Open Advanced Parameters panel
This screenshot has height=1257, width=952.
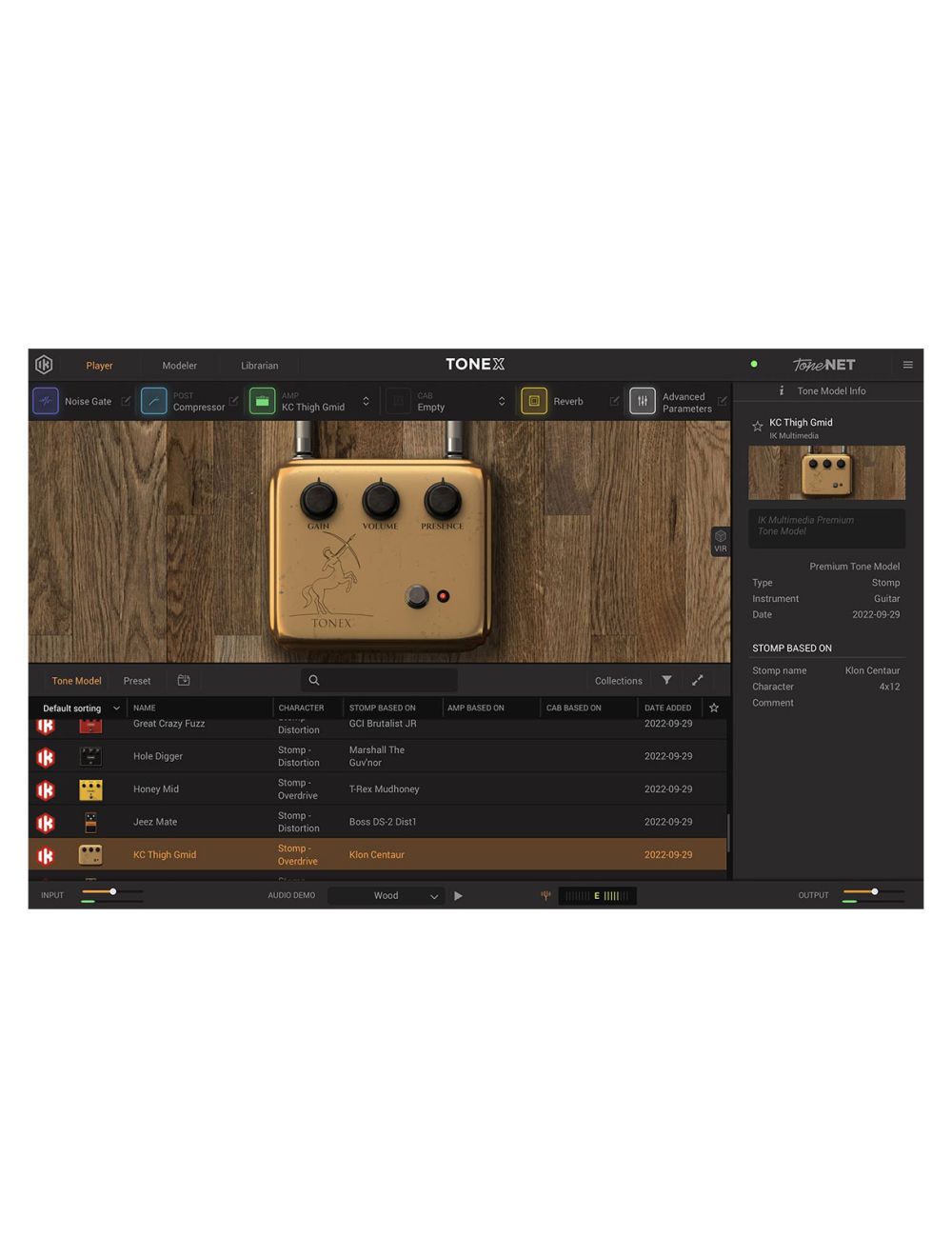coord(642,401)
